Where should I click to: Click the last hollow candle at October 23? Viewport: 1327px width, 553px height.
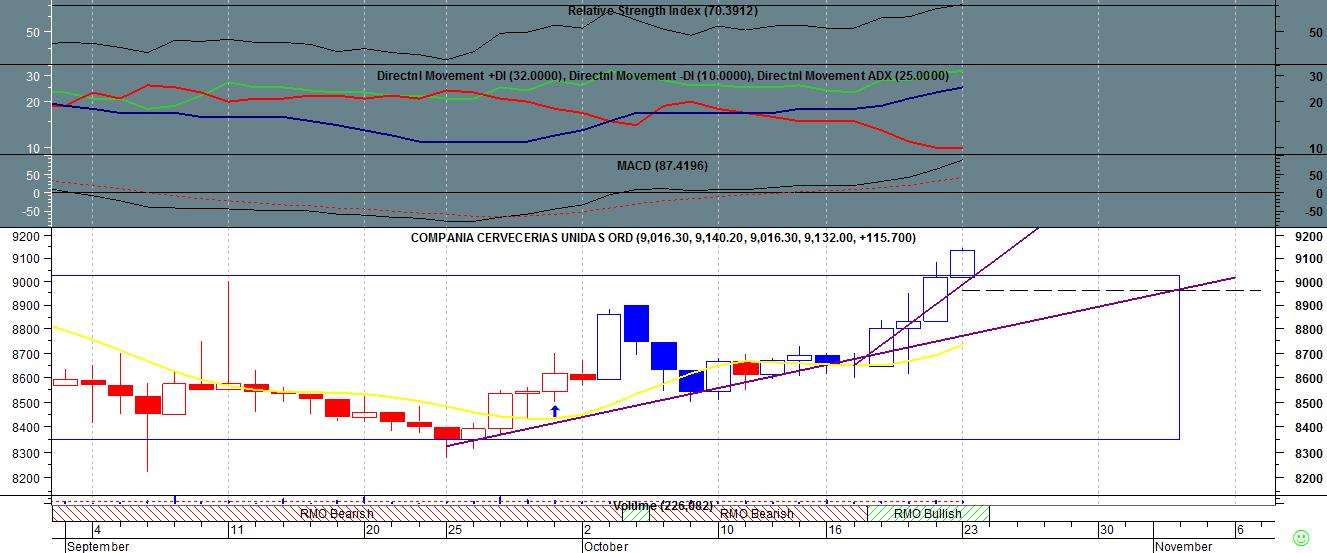(962, 263)
